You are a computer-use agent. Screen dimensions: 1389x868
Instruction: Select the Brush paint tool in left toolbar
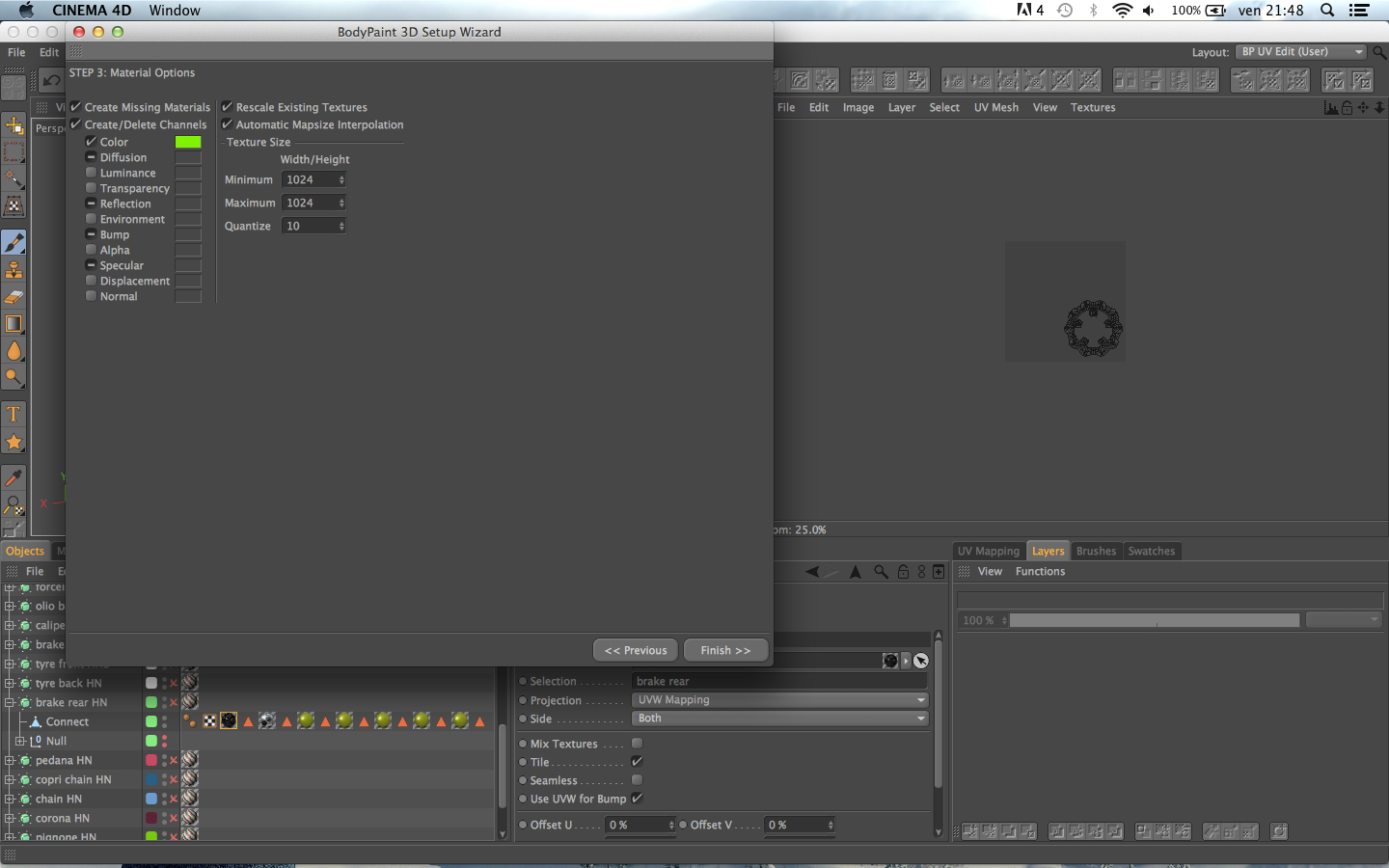pos(14,242)
